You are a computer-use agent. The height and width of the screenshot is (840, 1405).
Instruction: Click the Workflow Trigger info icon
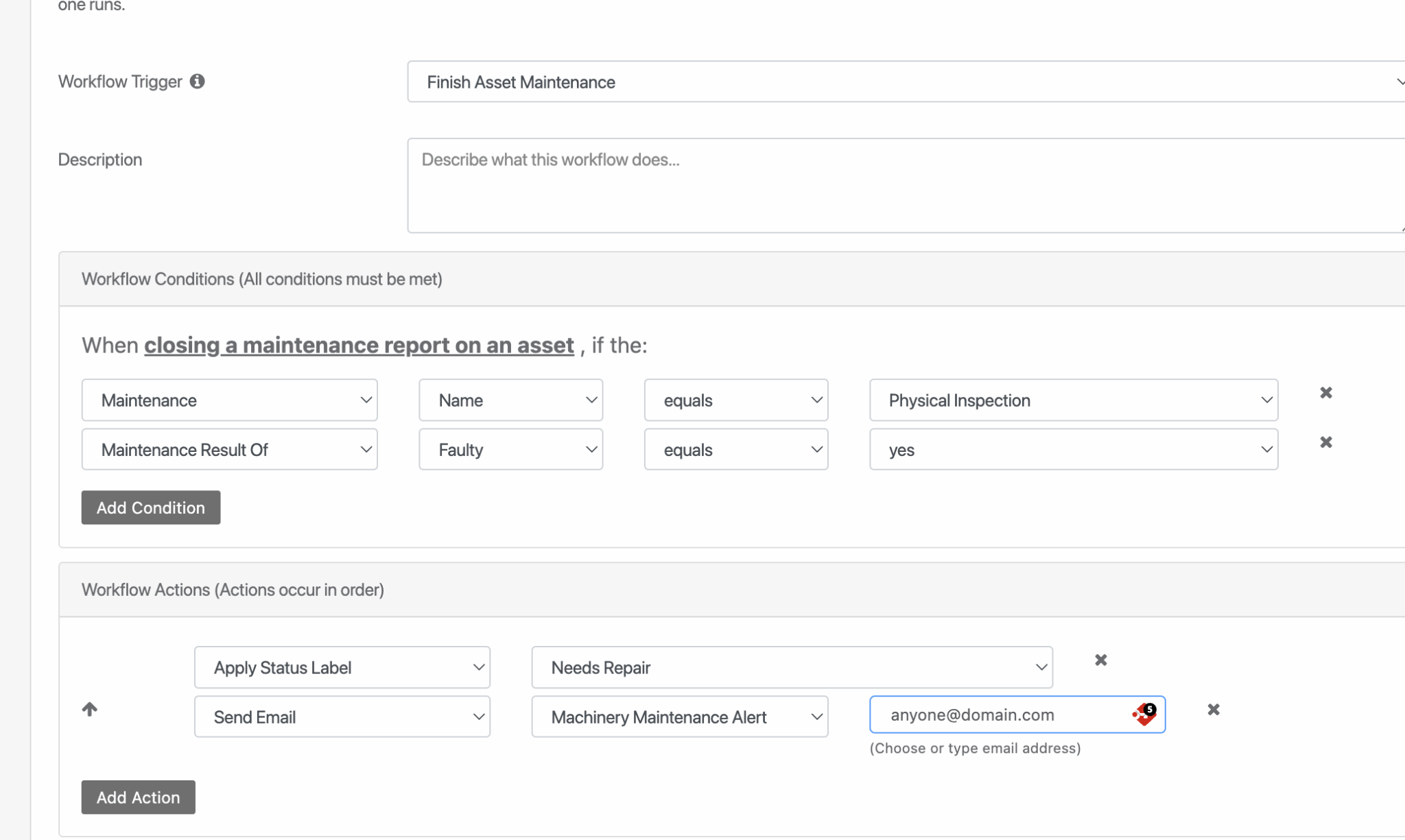tap(197, 82)
